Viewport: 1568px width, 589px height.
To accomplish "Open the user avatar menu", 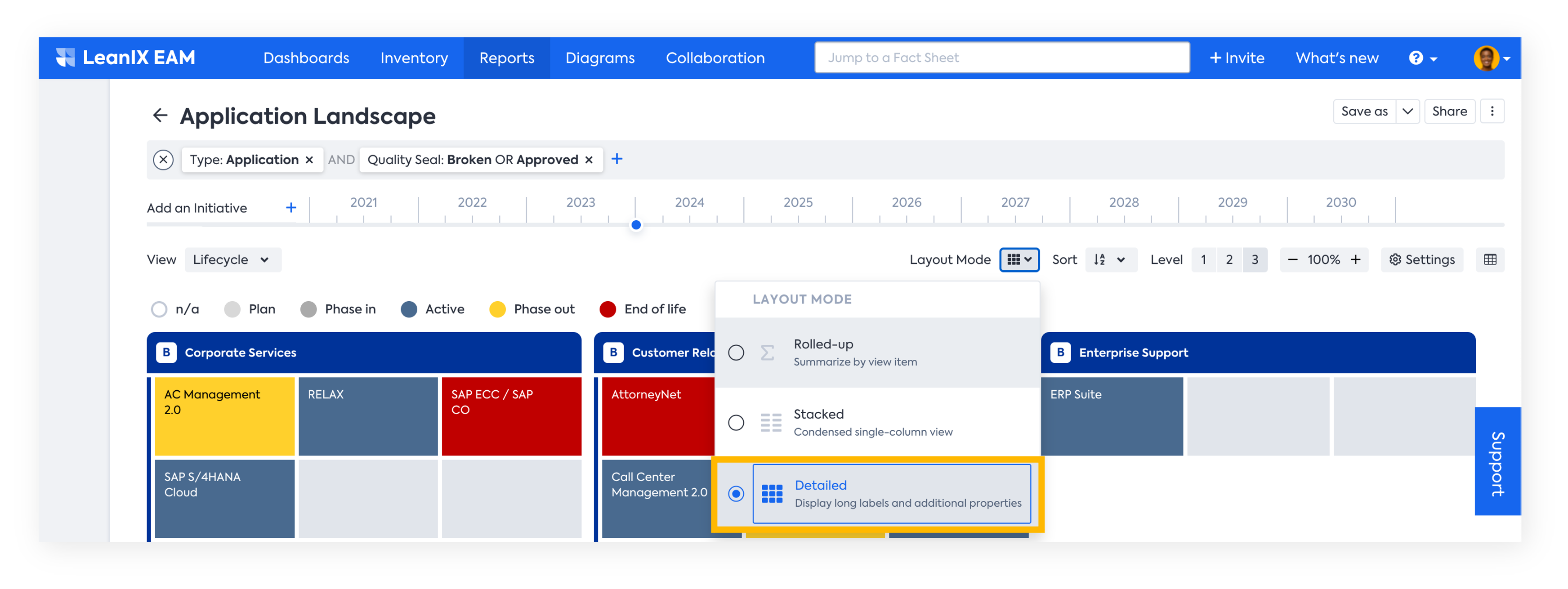I will point(1491,58).
